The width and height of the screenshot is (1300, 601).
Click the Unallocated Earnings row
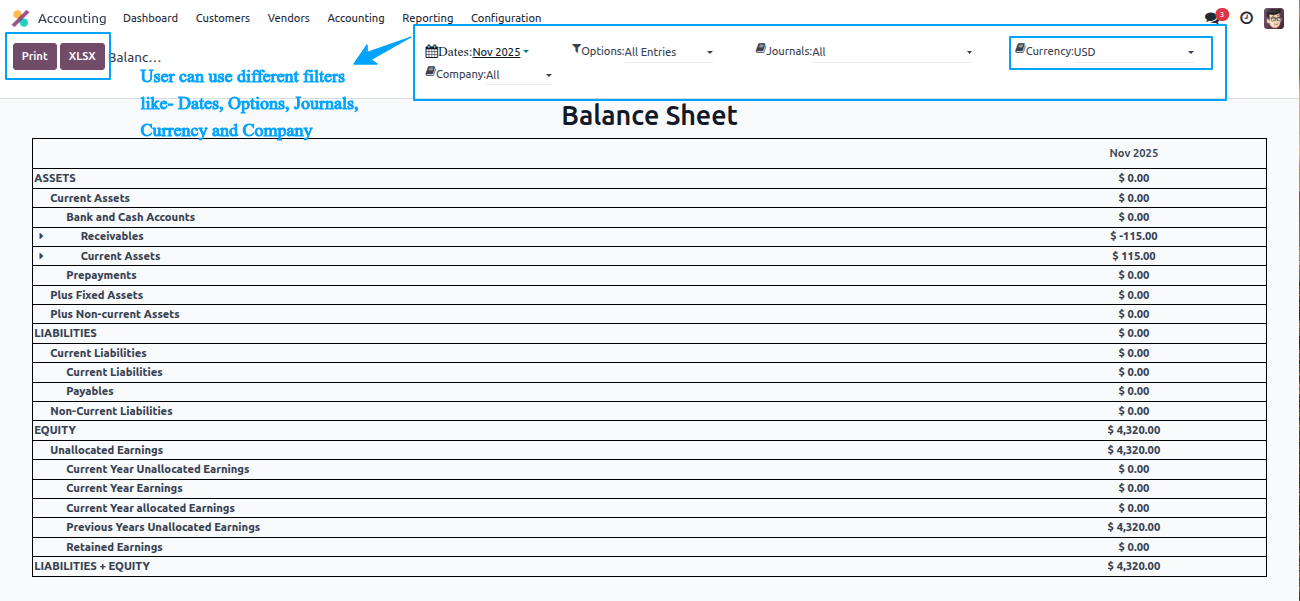coord(649,450)
